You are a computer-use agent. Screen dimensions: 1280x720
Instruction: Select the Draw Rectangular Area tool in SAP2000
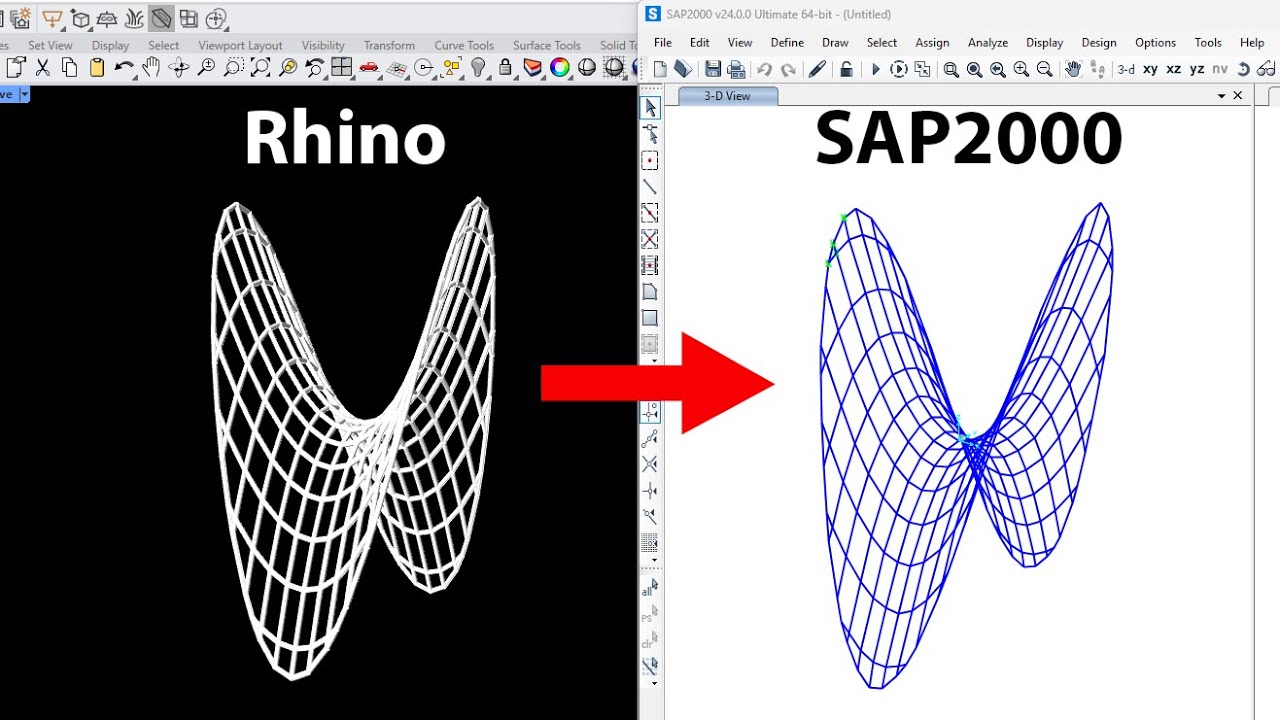[650, 318]
